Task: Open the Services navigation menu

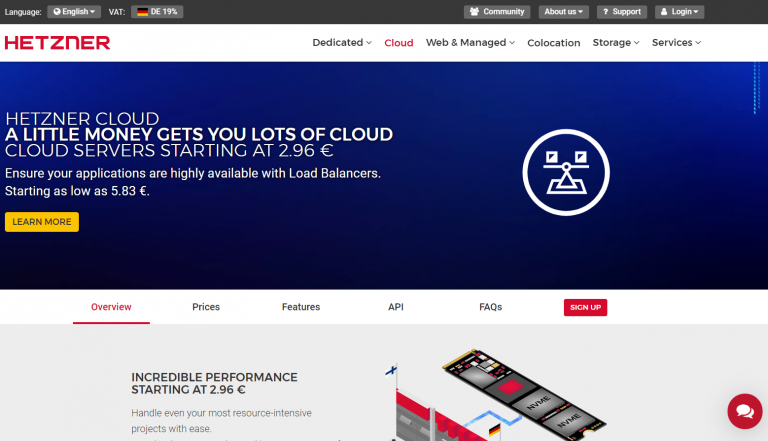Action: tap(676, 43)
